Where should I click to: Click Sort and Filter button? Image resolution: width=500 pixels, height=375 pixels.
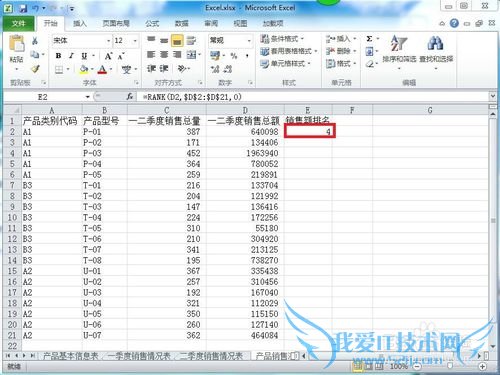pyautogui.click(x=399, y=52)
